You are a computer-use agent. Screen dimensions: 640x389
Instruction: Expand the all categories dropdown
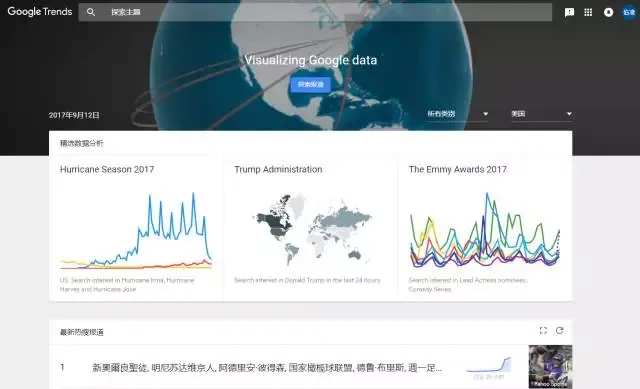coord(458,114)
